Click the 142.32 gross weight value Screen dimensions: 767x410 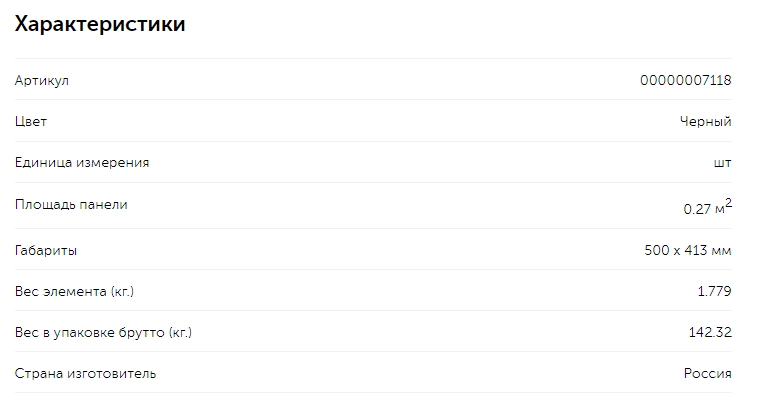coord(710,333)
